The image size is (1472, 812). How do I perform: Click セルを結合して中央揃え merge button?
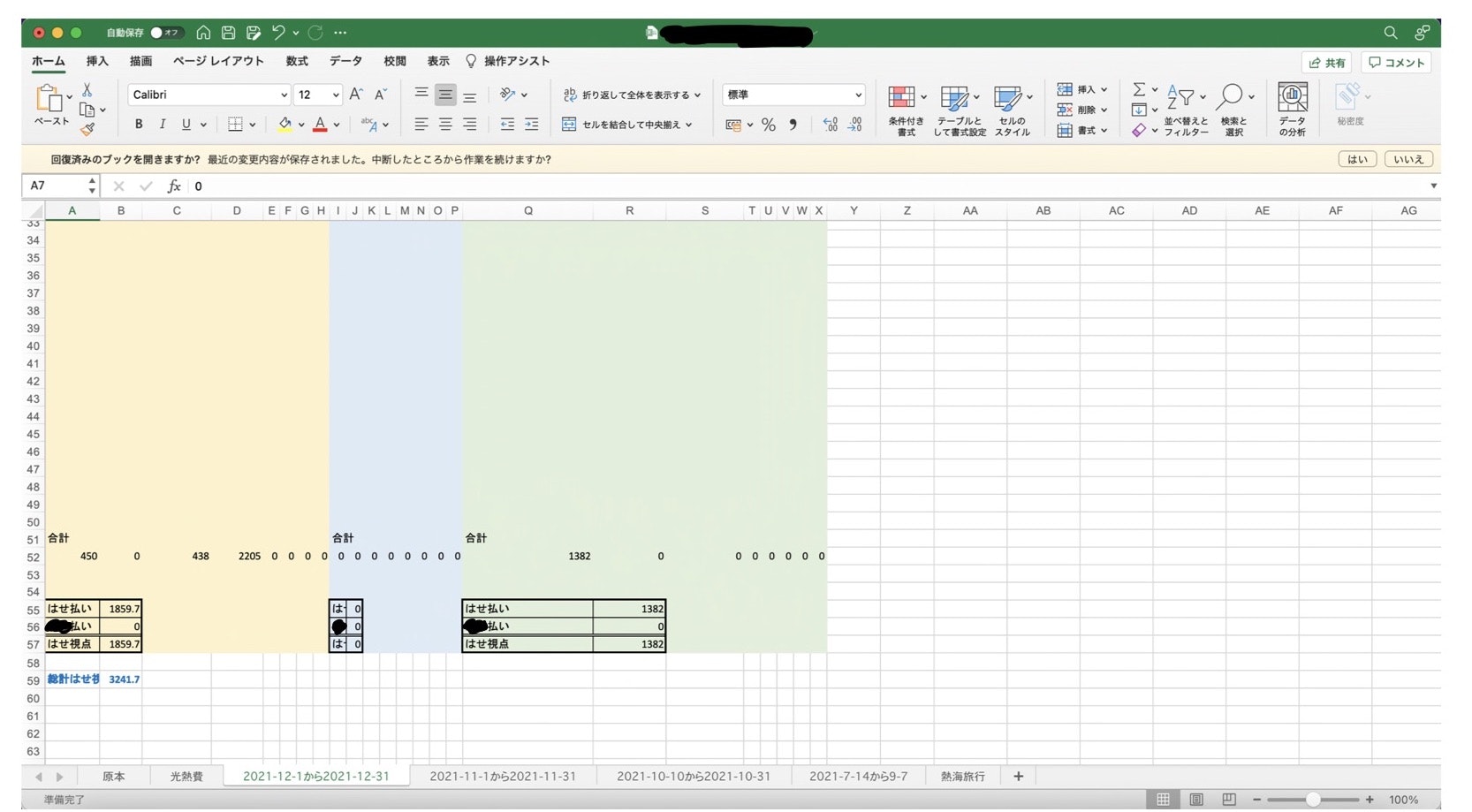(x=627, y=125)
